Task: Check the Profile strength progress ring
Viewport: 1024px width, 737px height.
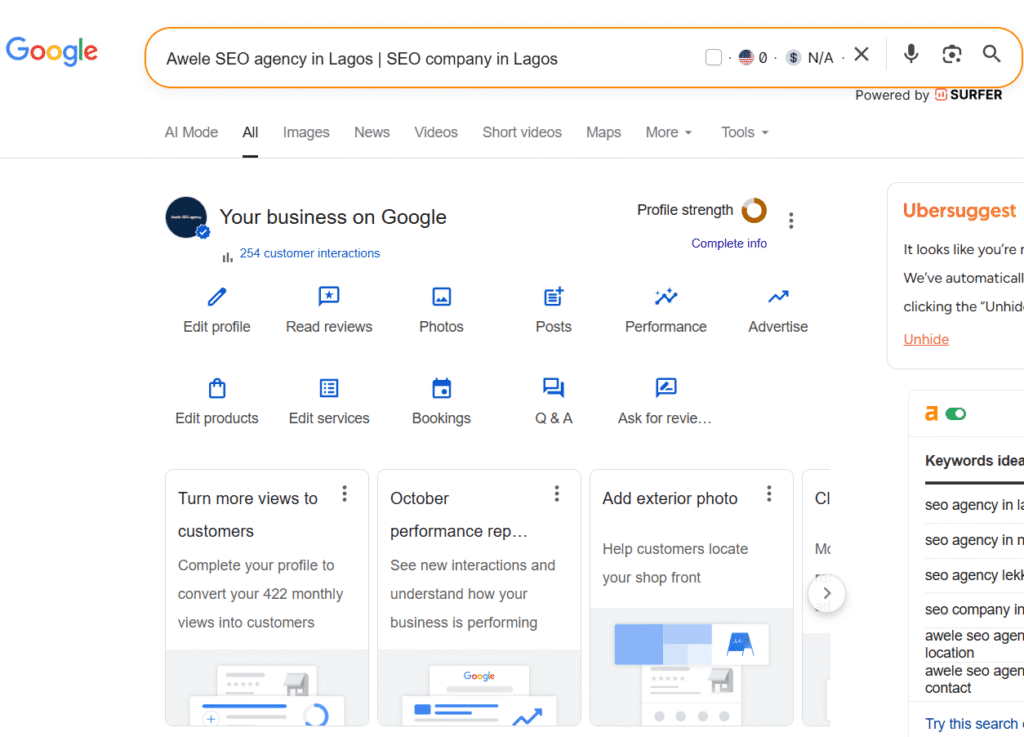Action: point(753,210)
